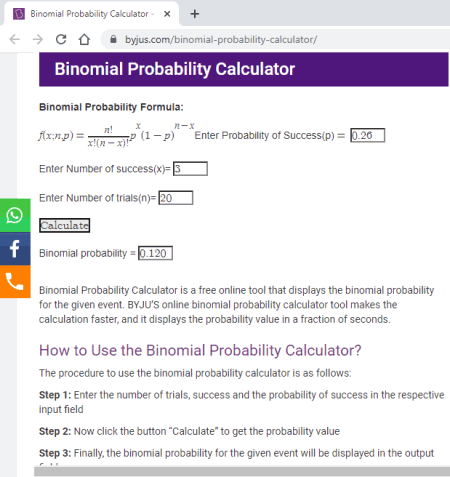450x477 pixels.
Task: Click the orange phone call icon
Action: (x=15, y=282)
